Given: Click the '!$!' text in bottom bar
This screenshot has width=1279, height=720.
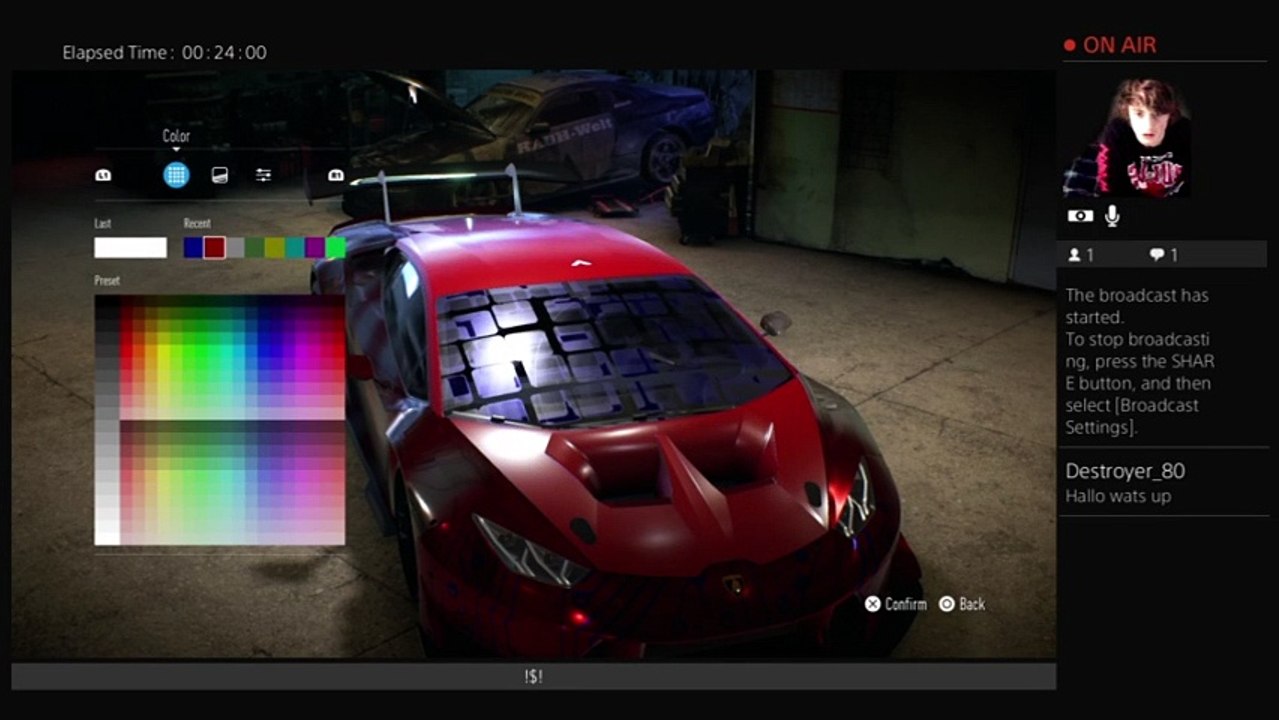Looking at the screenshot, I should coord(533,677).
